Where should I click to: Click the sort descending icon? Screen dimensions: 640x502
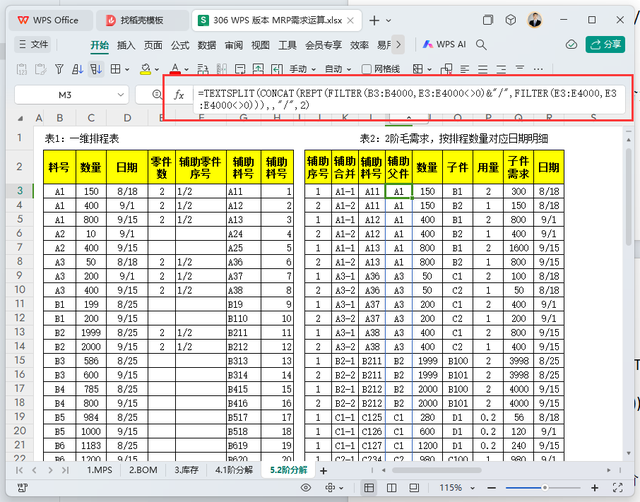pos(96,69)
